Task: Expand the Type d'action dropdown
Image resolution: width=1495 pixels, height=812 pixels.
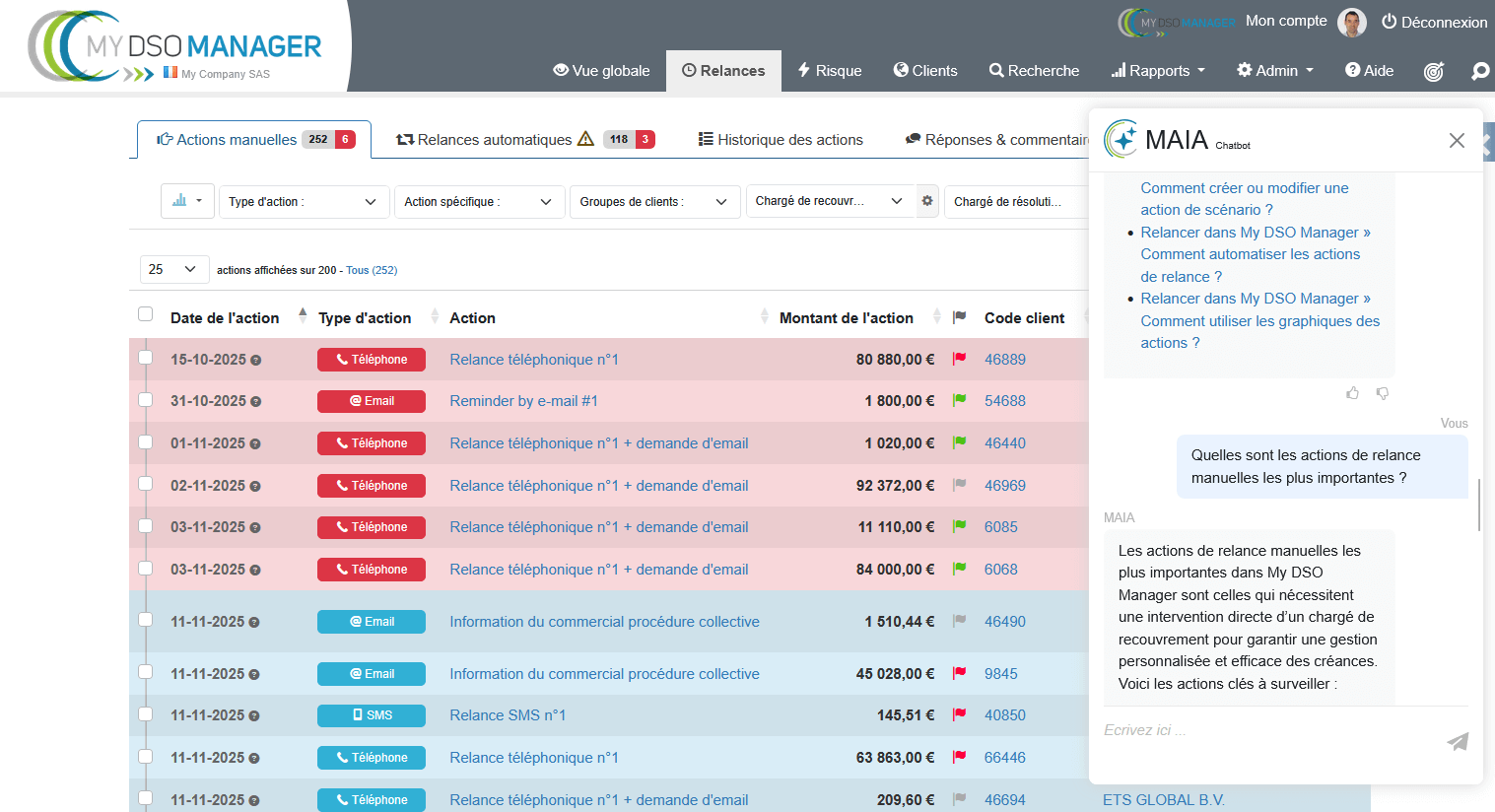Action: tap(303, 202)
